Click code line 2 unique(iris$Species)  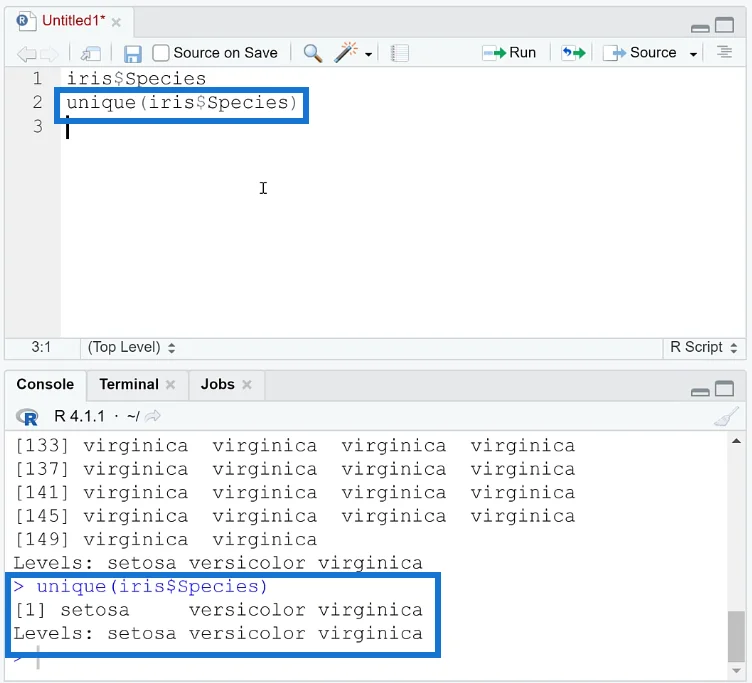182,103
